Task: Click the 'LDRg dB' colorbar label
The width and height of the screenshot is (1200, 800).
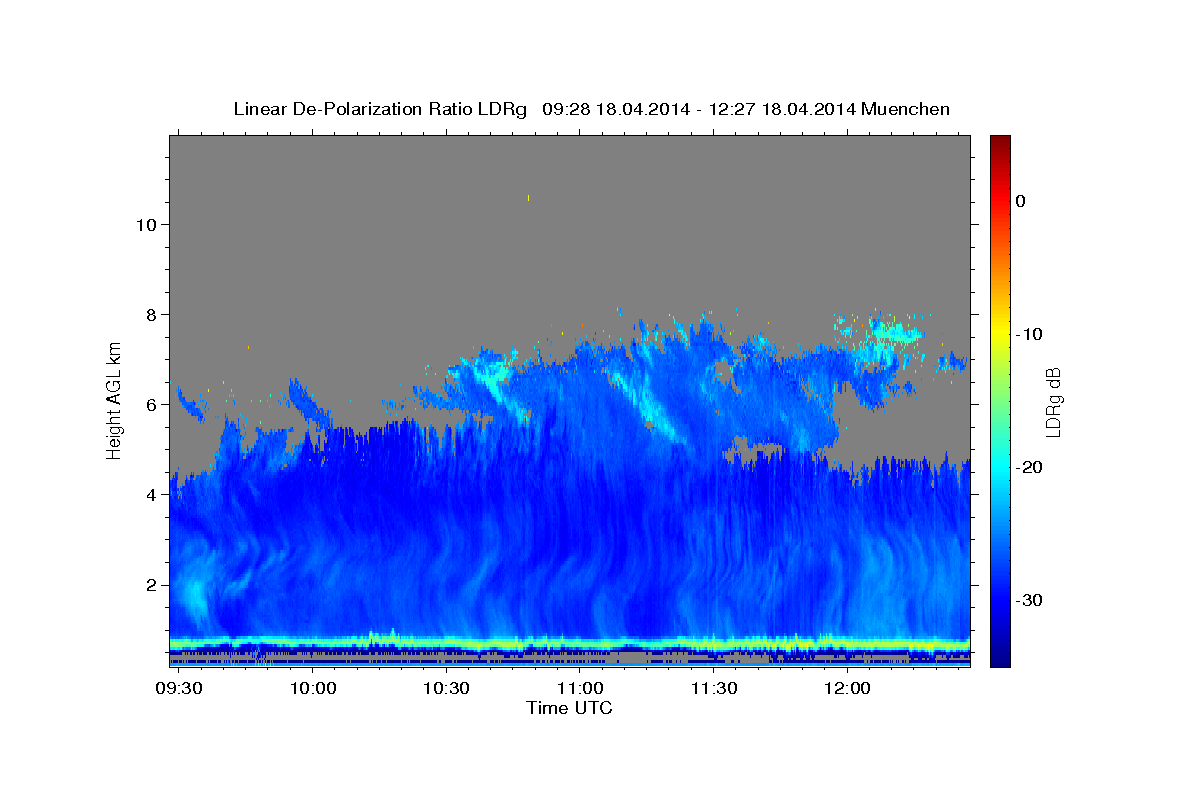Action: [1052, 402]
